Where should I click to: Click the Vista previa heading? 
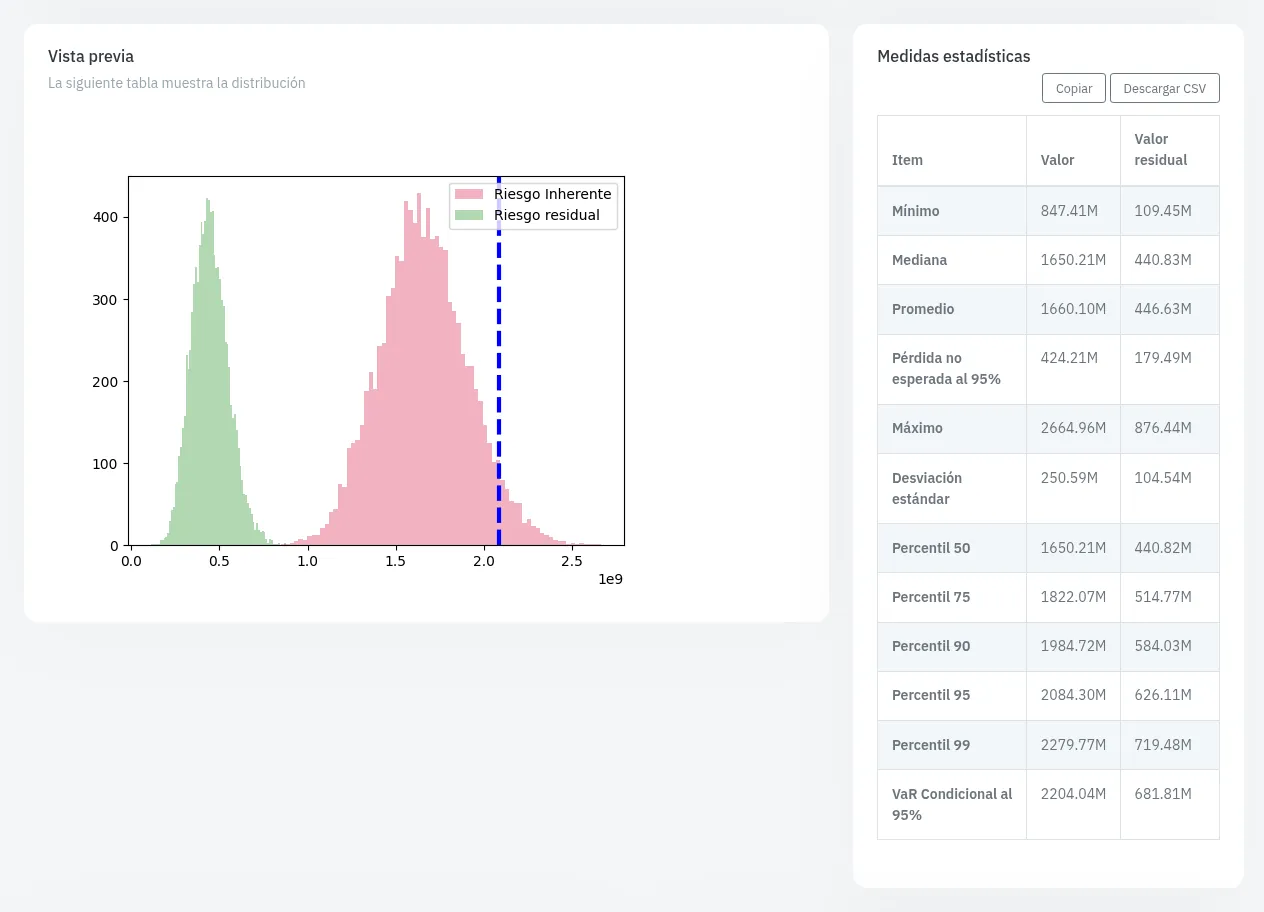91,56
